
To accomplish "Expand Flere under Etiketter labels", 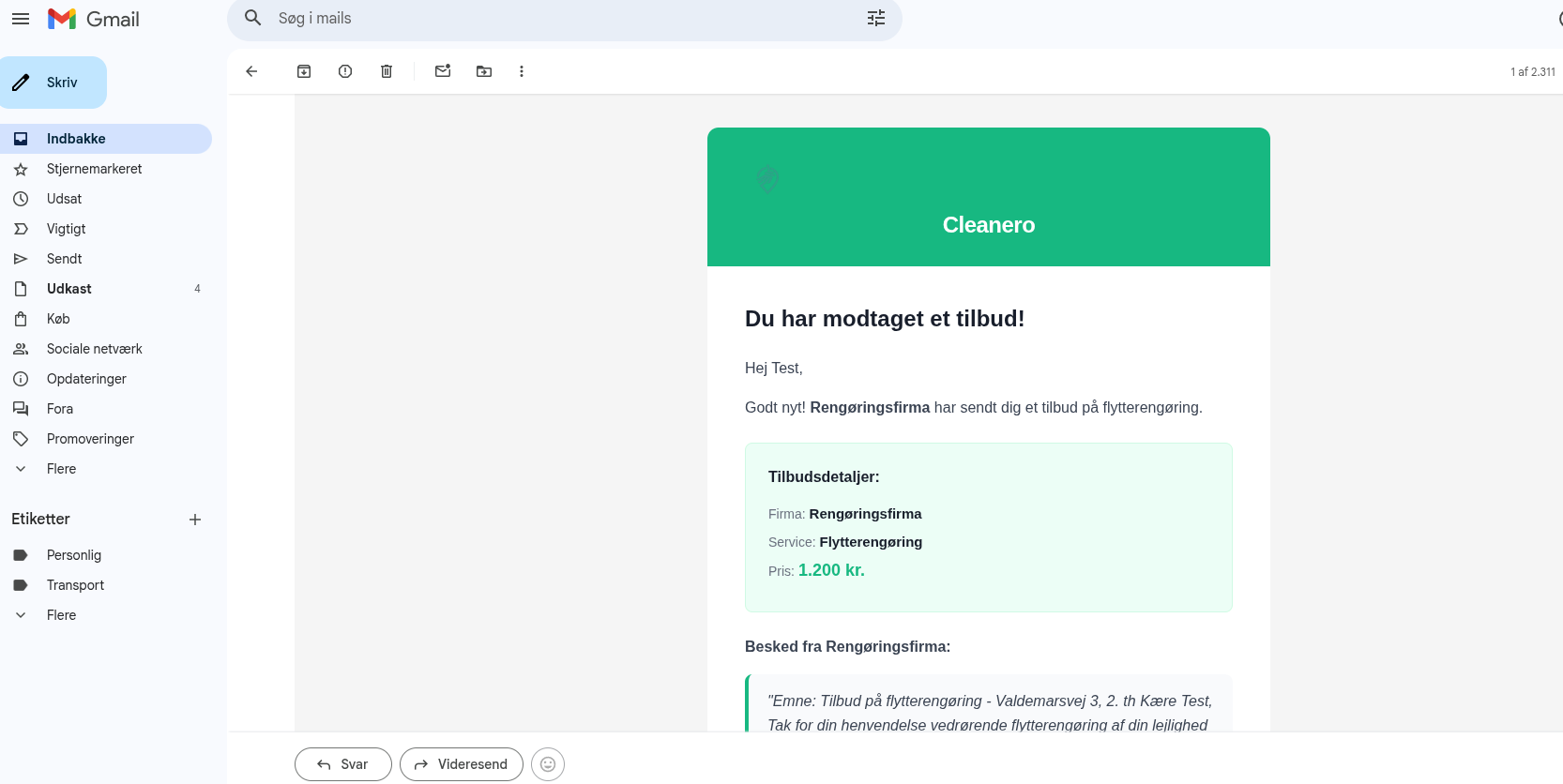I will coord(61,615).
